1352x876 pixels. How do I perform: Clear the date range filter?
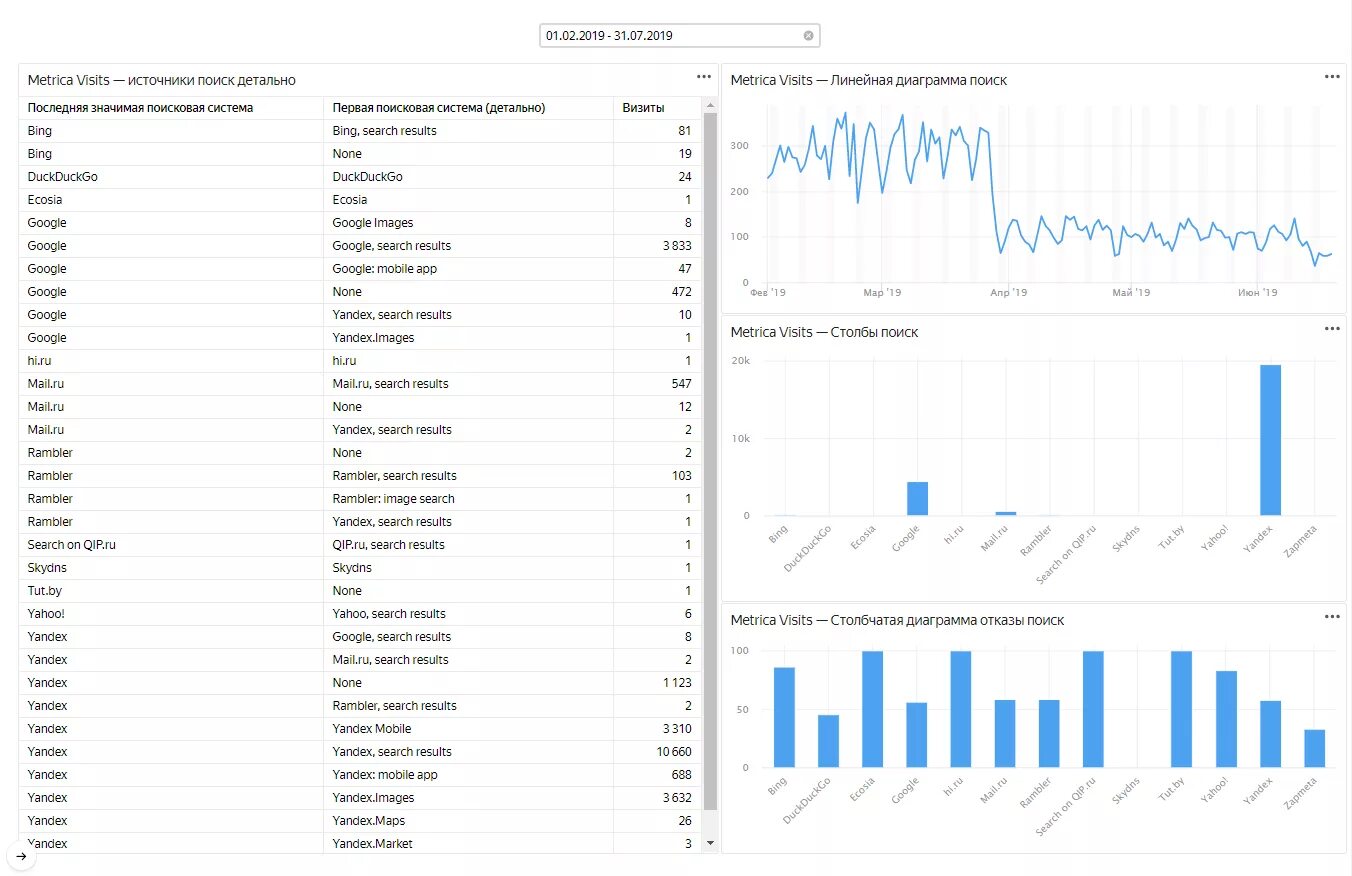(808, 35)
